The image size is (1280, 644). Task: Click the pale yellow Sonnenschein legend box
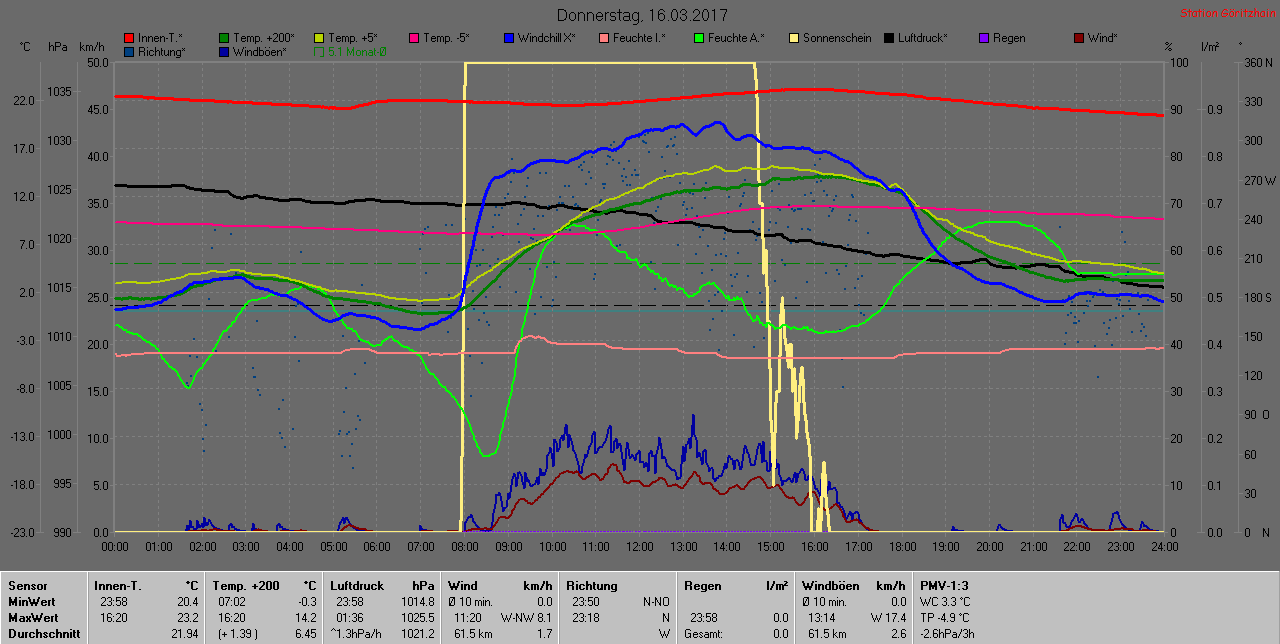pos(794,38)
